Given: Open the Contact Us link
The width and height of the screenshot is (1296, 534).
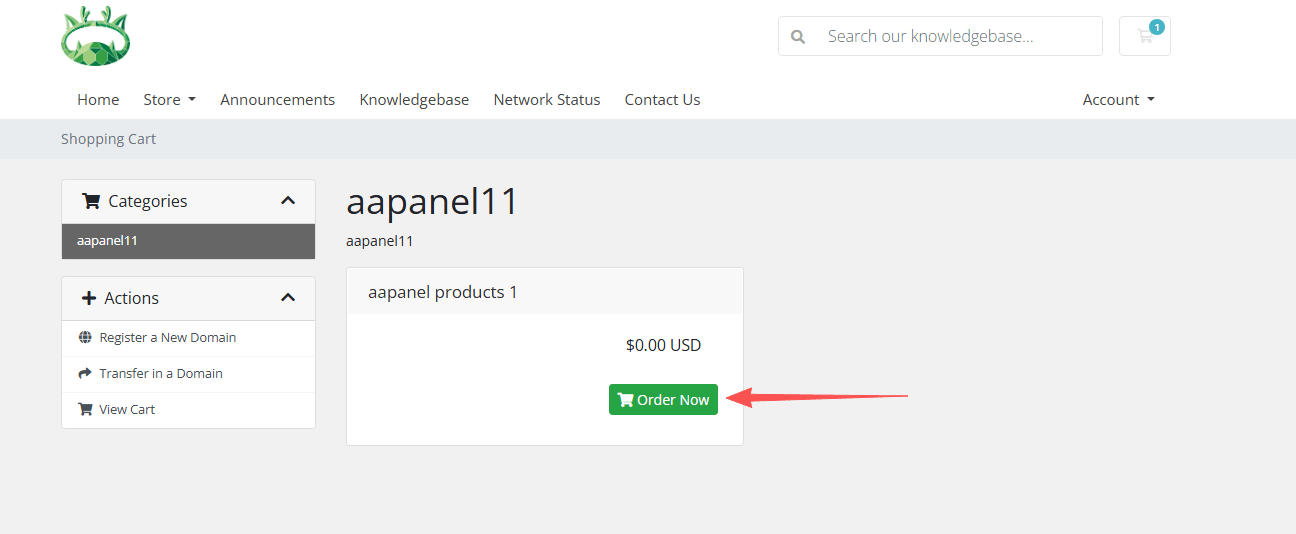Looking at the screenshot, I should [662, 100].
